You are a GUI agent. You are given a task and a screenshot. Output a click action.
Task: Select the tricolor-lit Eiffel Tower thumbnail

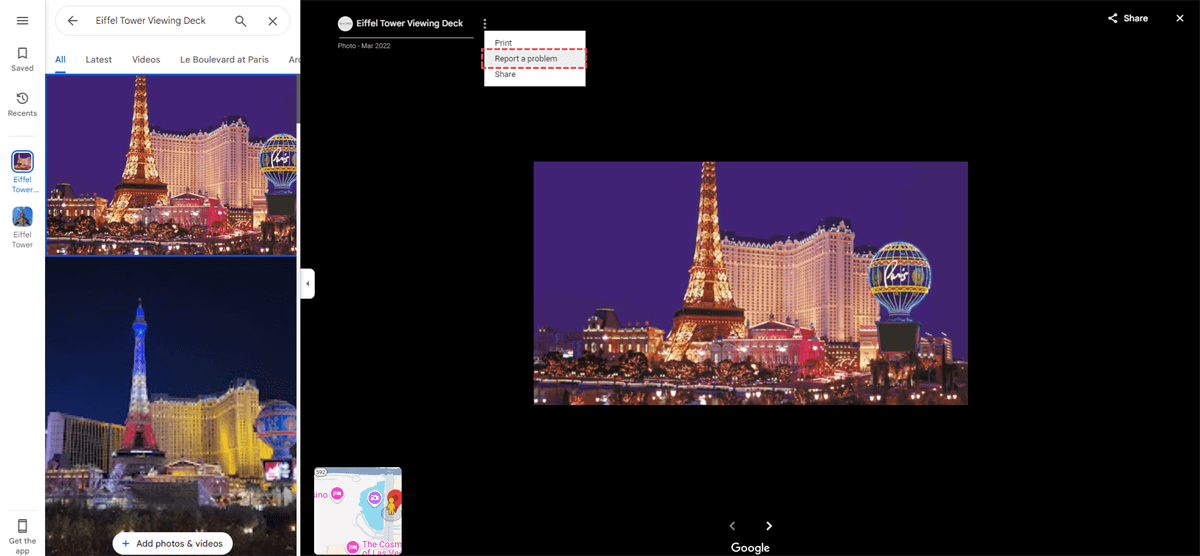click(x=172, y=405)
